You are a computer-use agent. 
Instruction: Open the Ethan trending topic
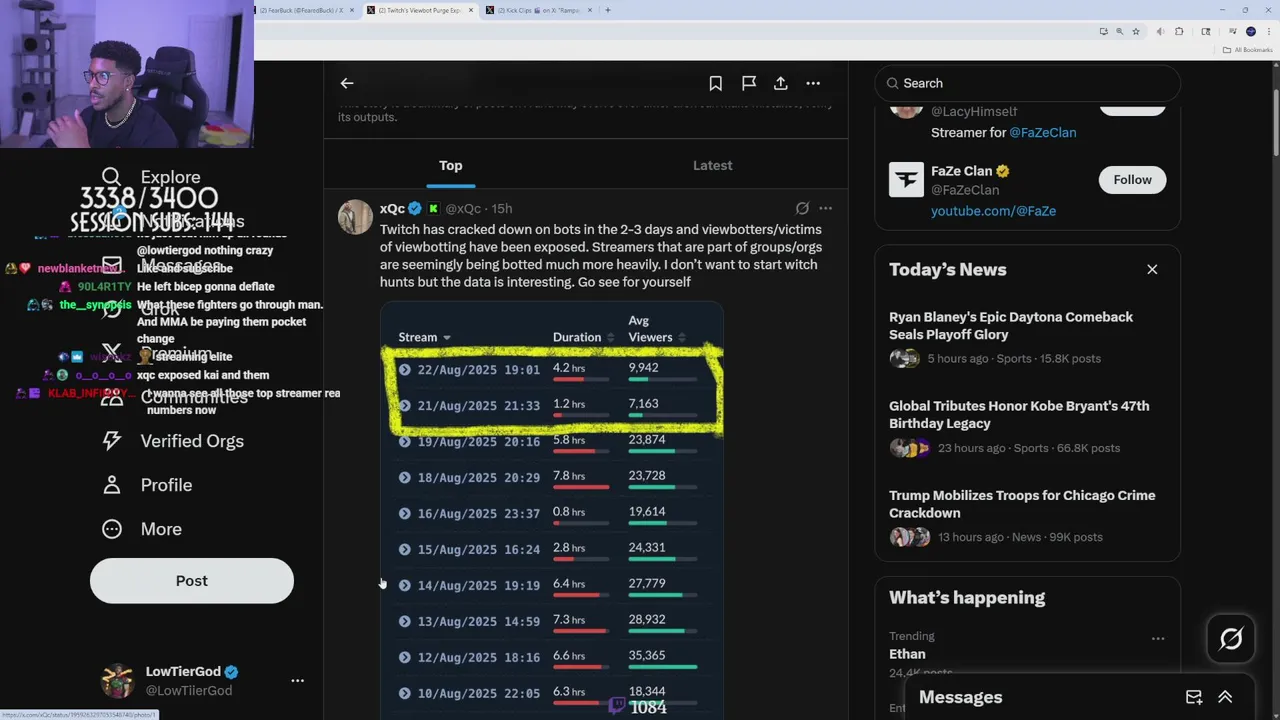907,654
